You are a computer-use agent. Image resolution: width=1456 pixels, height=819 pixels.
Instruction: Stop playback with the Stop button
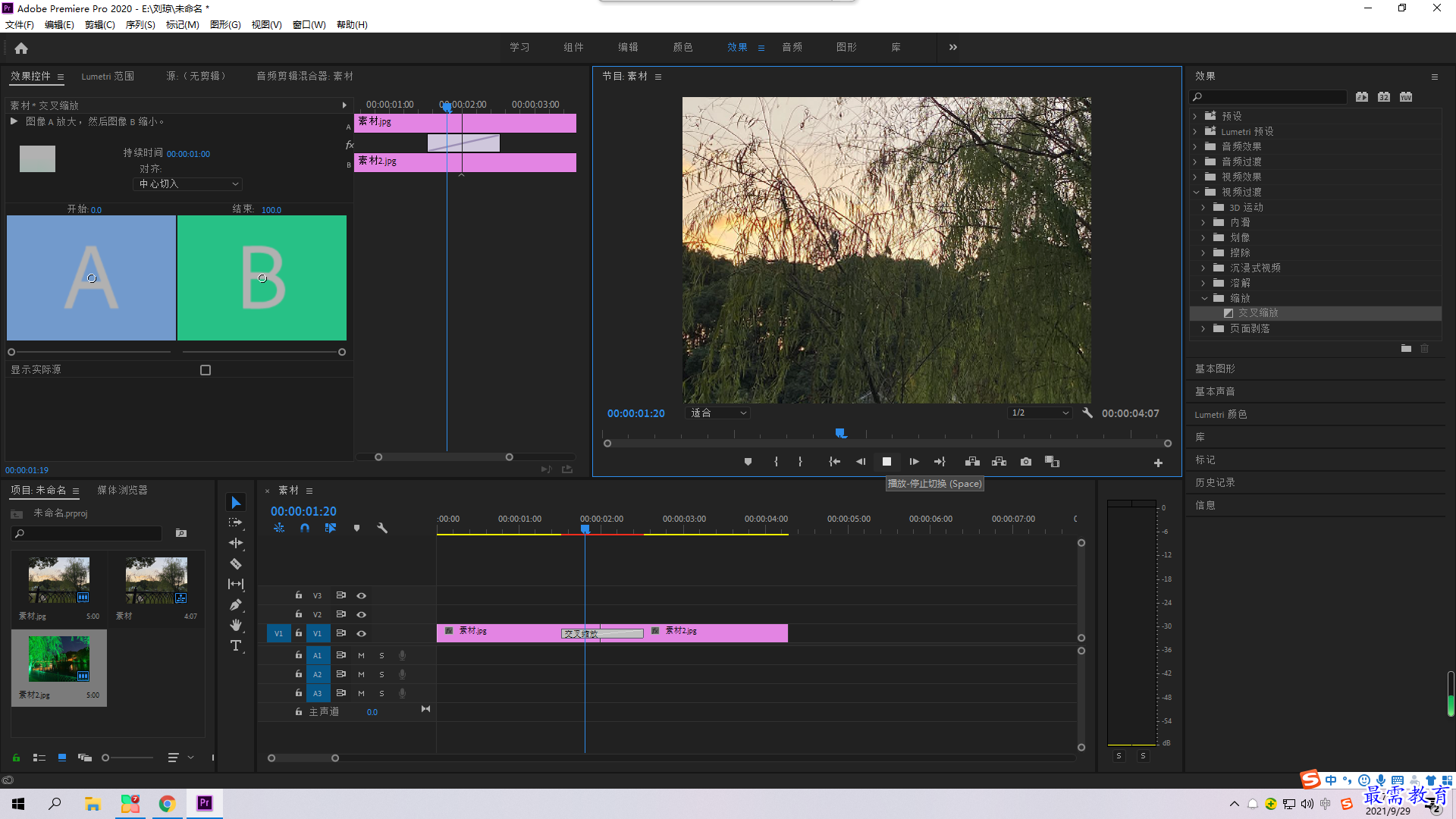point(886,462)
